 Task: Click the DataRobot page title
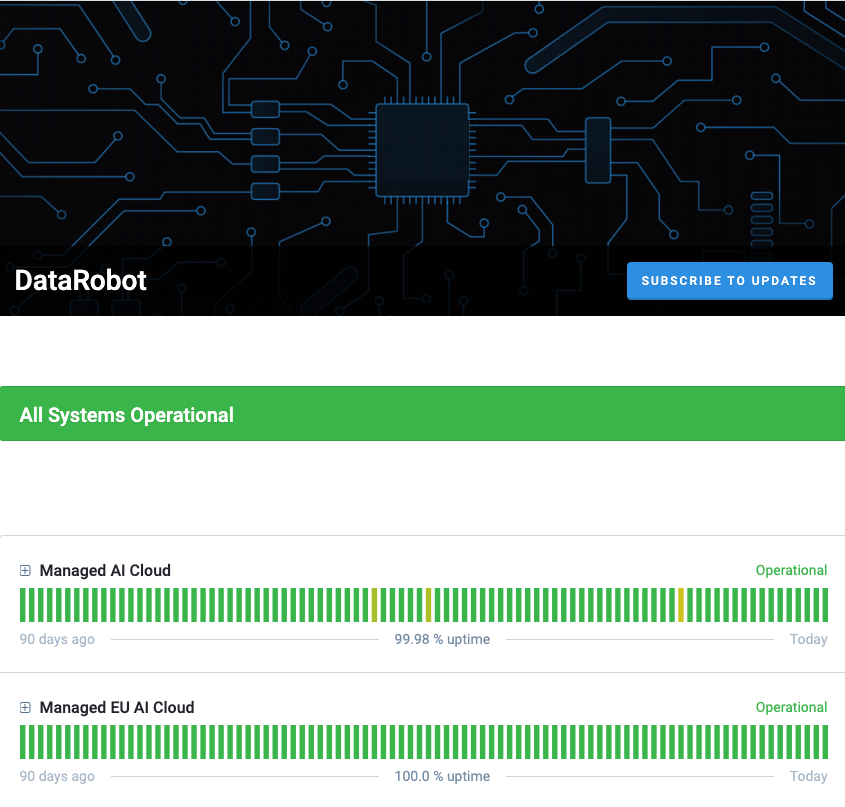tap(81, 281)
